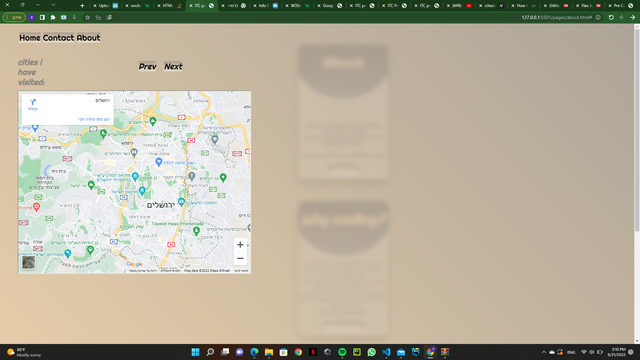Show hidden system tray icons
This screenshot has height=360, width=640.
click(544, 352)
